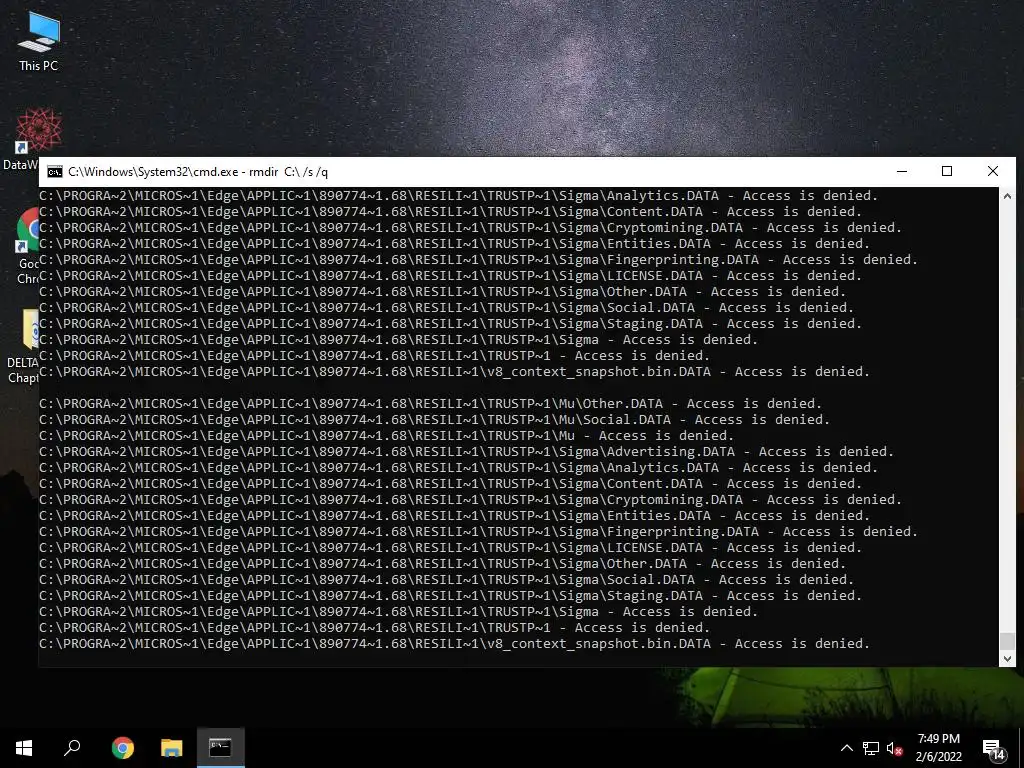This screenshot has height=768, width=1024.
Task: Select the Command Prompt taskbar button
Action: [x=220, y=748]
